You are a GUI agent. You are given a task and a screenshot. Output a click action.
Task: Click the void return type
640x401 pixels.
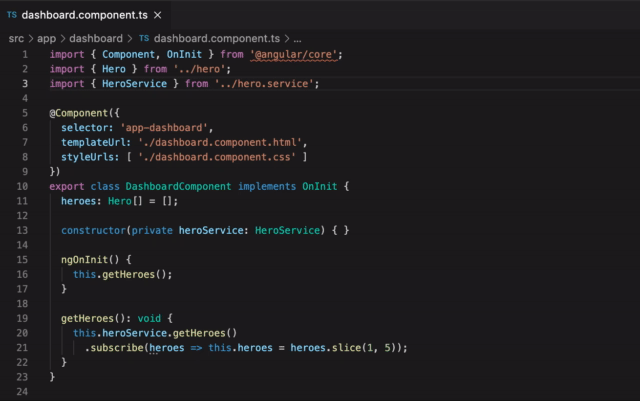[149, 319]
